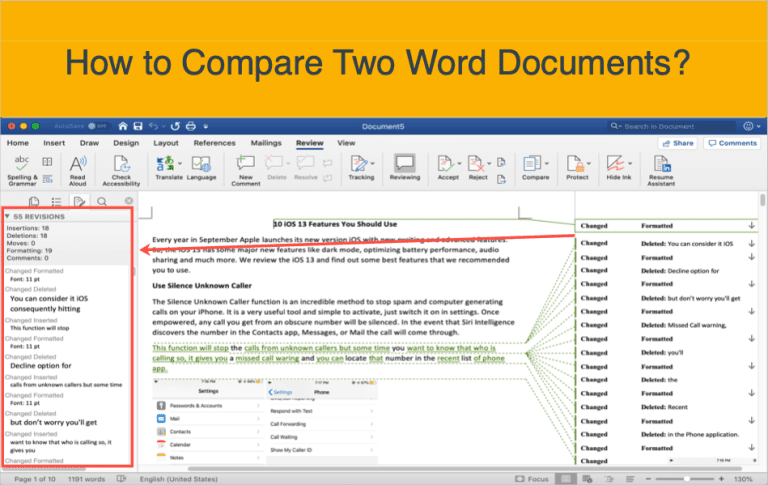Open the Quick Access Toolbar customize dropdown

coord(206,126)
